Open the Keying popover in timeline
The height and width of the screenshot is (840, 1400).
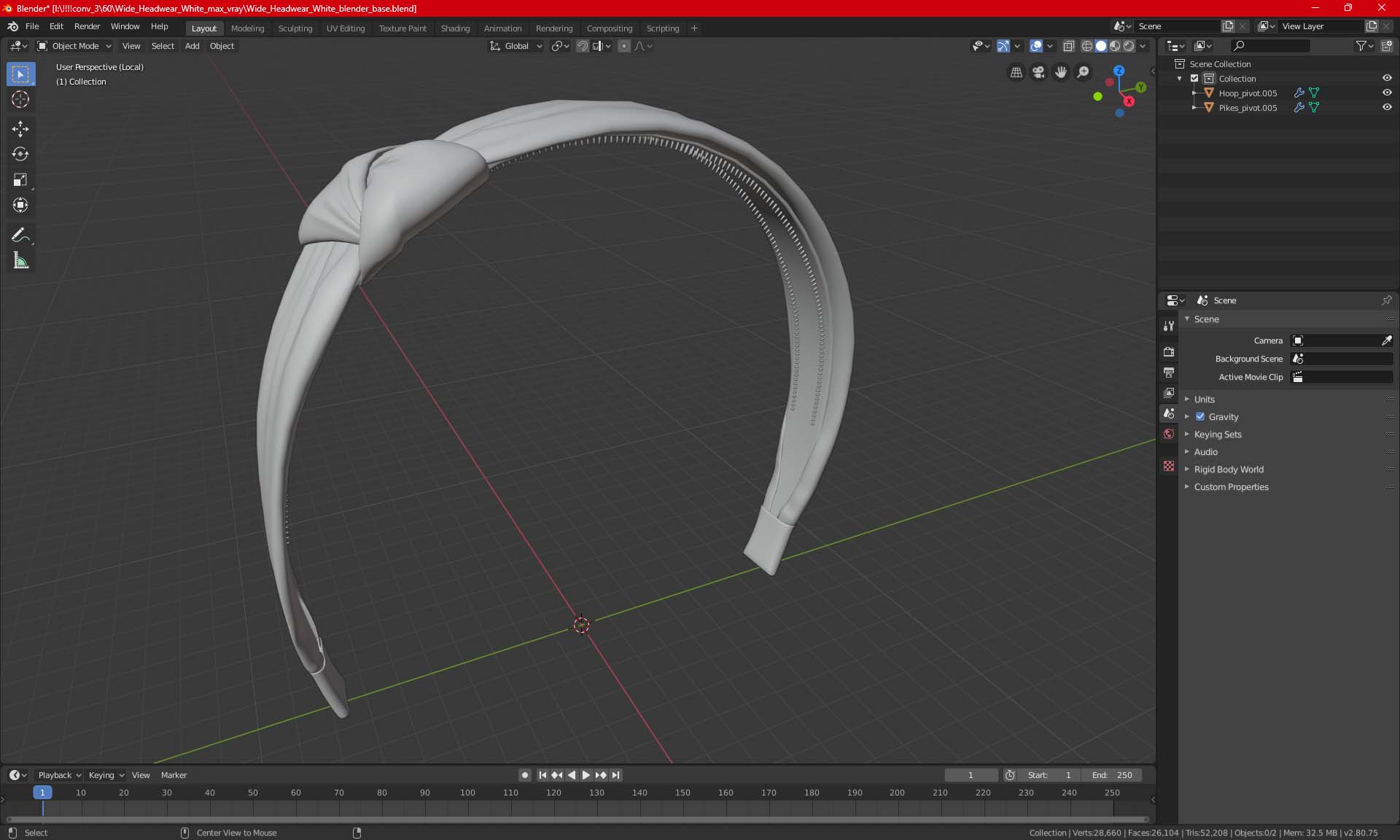tap(106, 775)
